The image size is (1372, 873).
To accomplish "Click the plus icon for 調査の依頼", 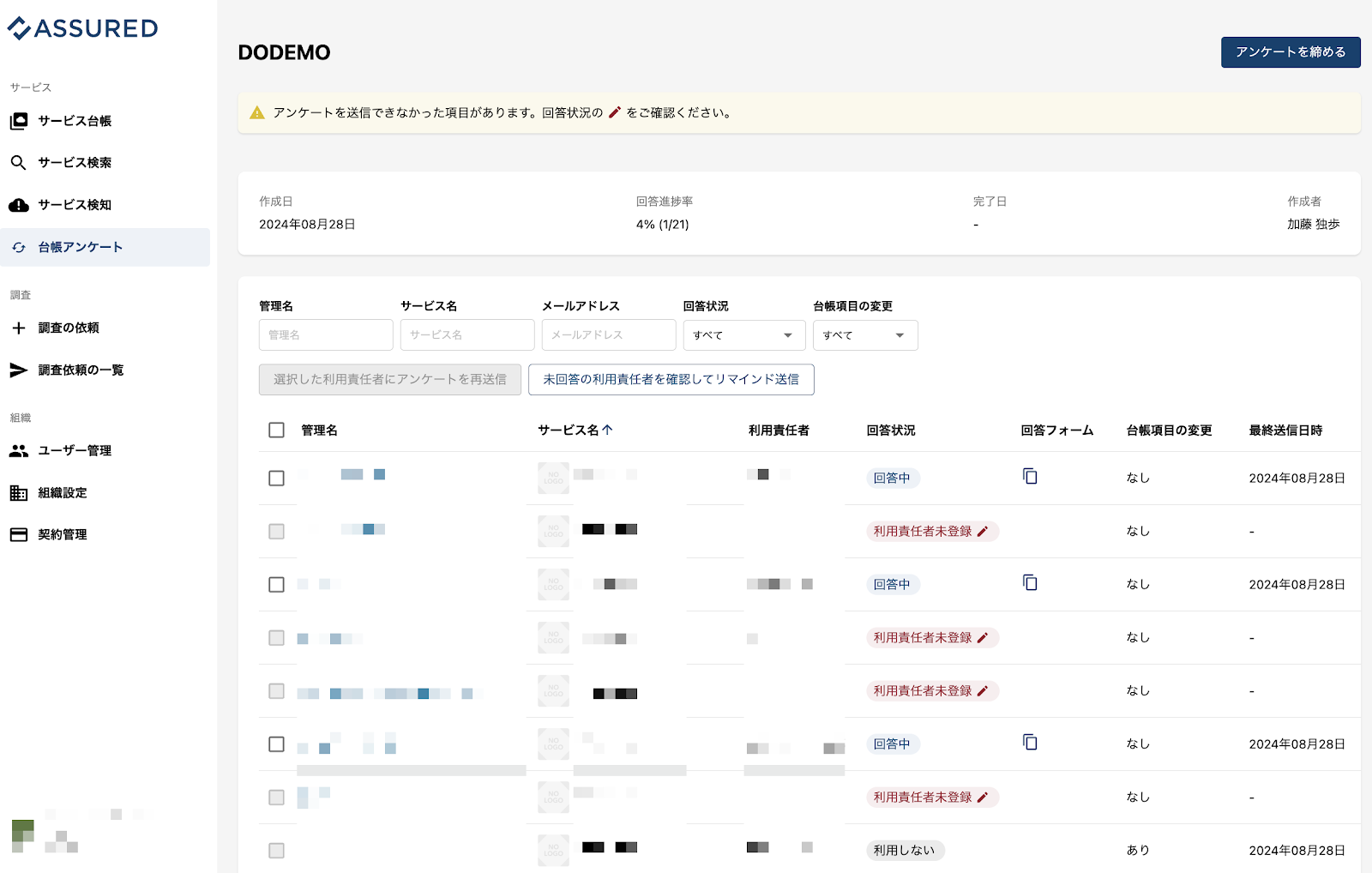I will click(x=19, y=328).
